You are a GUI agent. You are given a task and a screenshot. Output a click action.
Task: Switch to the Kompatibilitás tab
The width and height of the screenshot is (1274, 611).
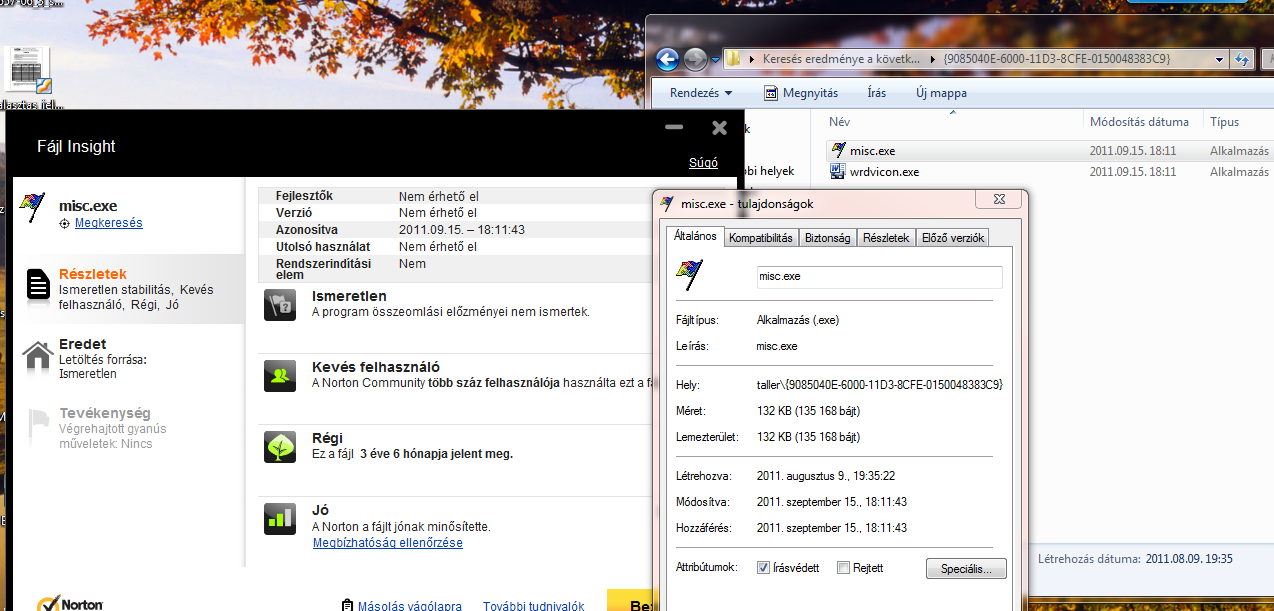(760, 238)
